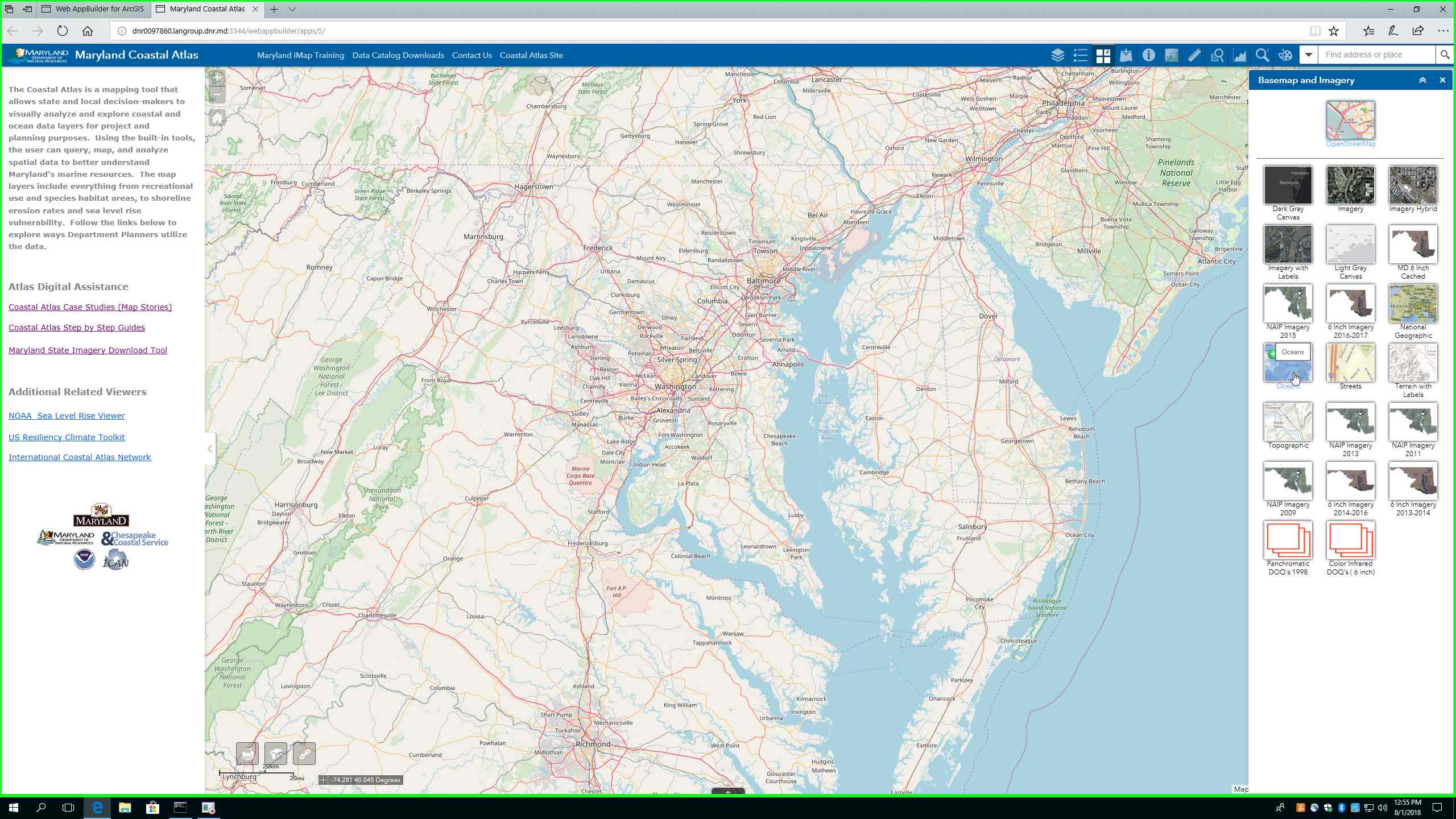Screen dimensions: 1456x819
Task: Select the National Geographic basemap thumbnail
Action: pos(1413,304)
